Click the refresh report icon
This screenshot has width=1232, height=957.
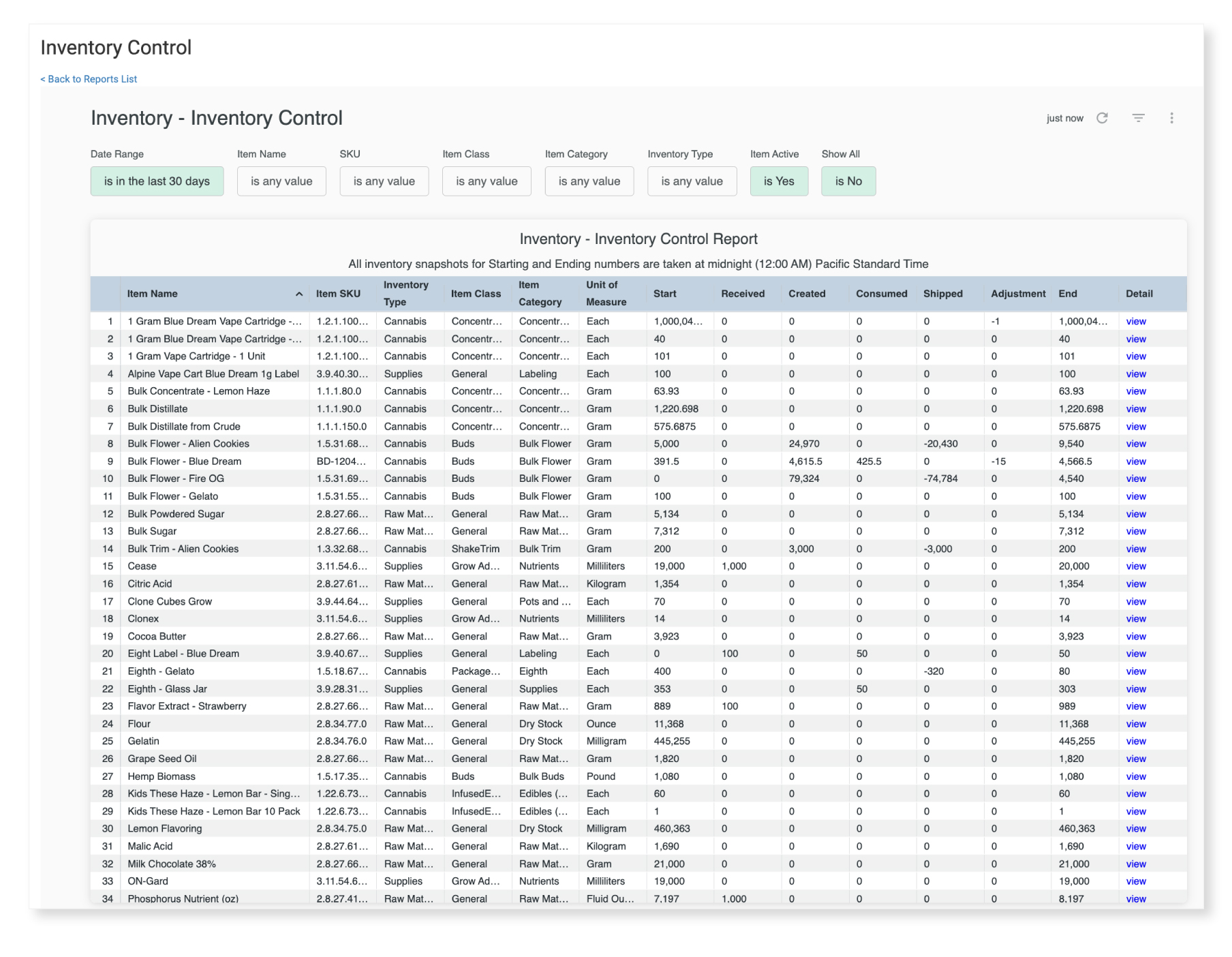tap(1102, 118)
